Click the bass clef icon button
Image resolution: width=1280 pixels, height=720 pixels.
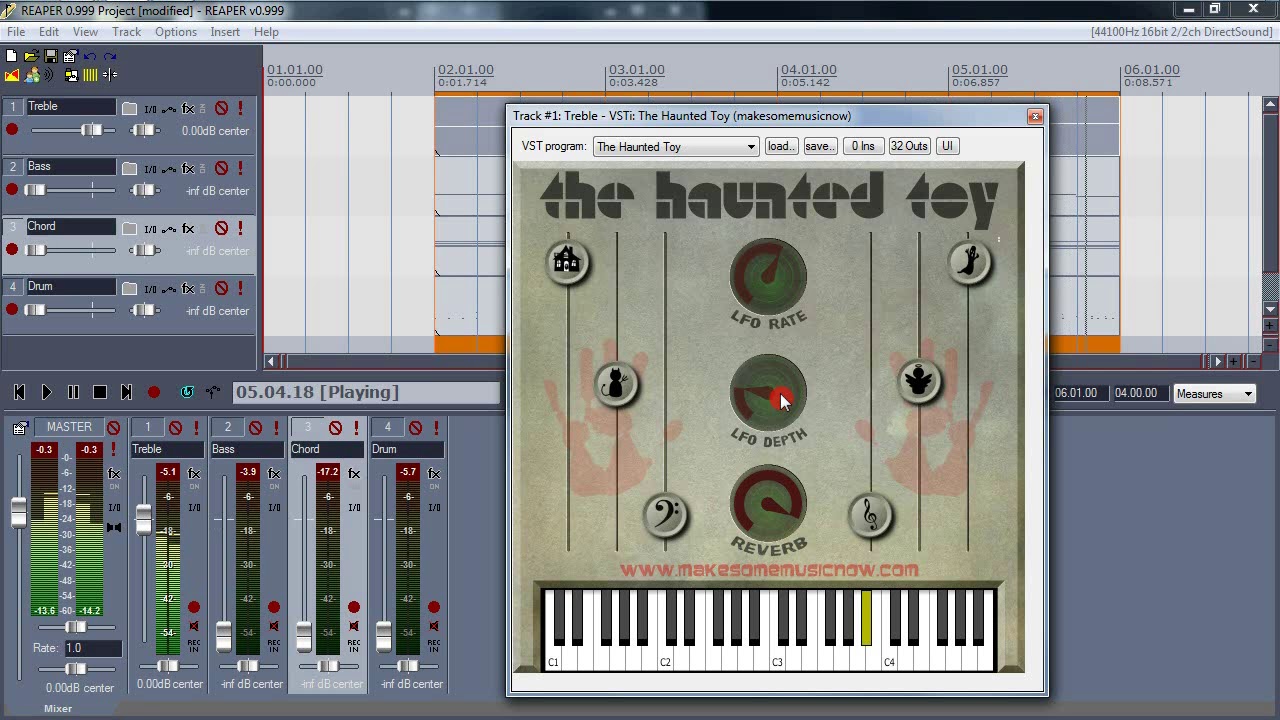click(x=665, y=514)
